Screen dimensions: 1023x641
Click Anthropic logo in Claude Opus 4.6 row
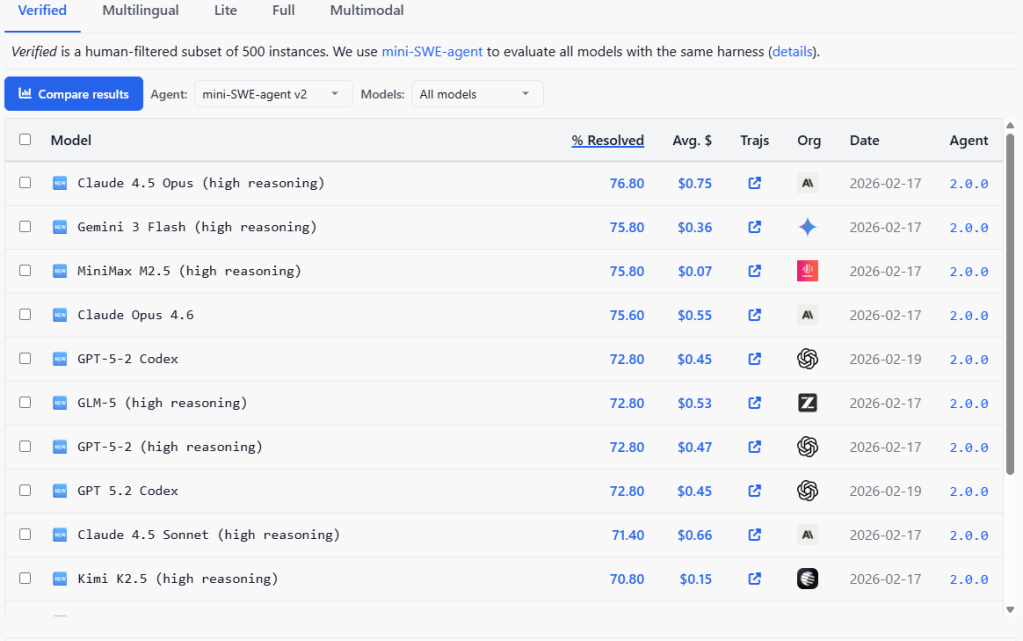click(808, 315)
